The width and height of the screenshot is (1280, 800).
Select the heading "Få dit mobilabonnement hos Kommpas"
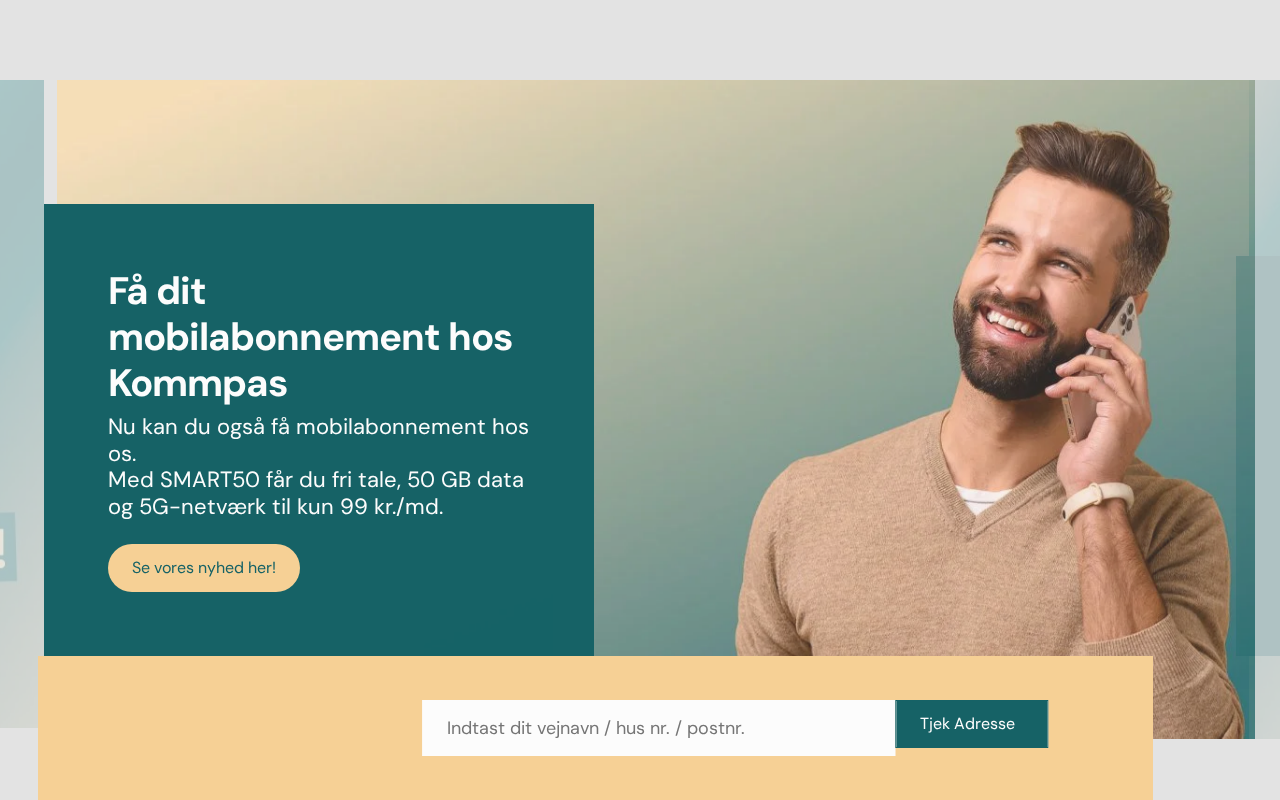[310, 337]
